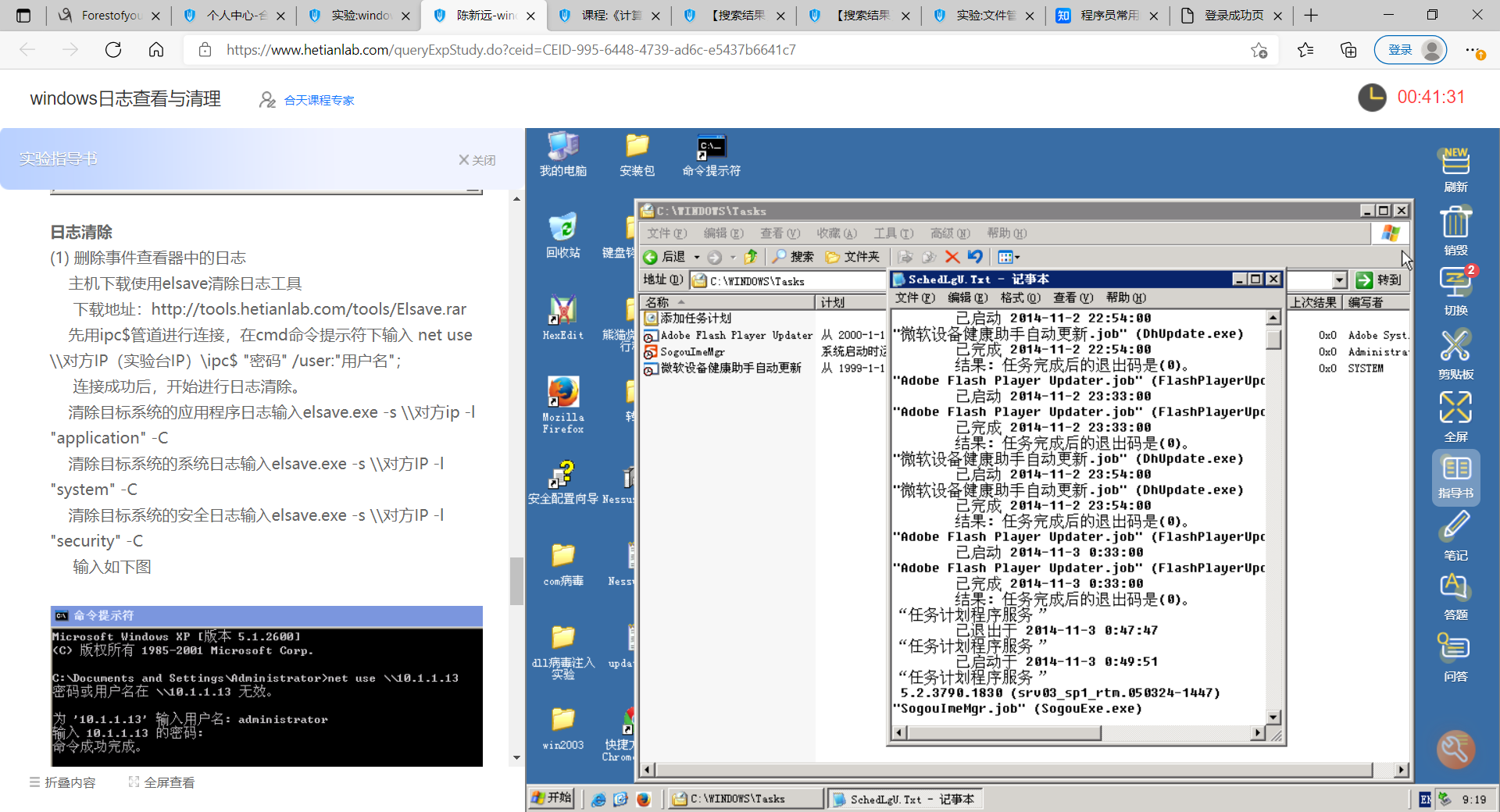1500x812 pixels.
Task: Click the browser home button
Action: coord(156,50)
